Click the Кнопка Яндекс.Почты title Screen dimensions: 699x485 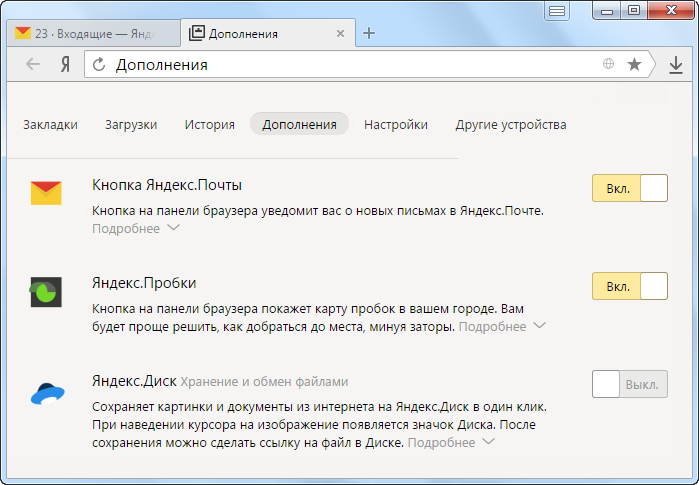pyautogui.click(x=167, y=185)
